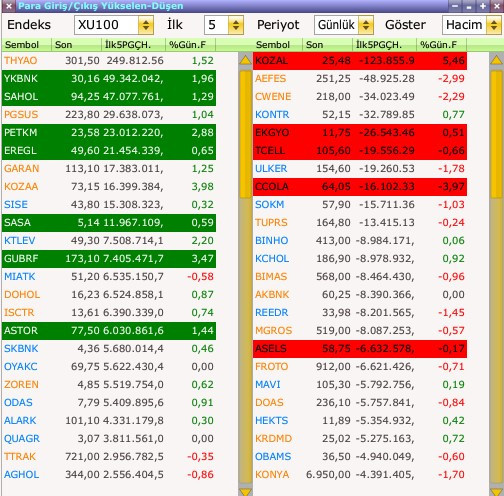Click the right table scroll-down arrow
This screenshot has height=496, width=504.
click(496, 491)
